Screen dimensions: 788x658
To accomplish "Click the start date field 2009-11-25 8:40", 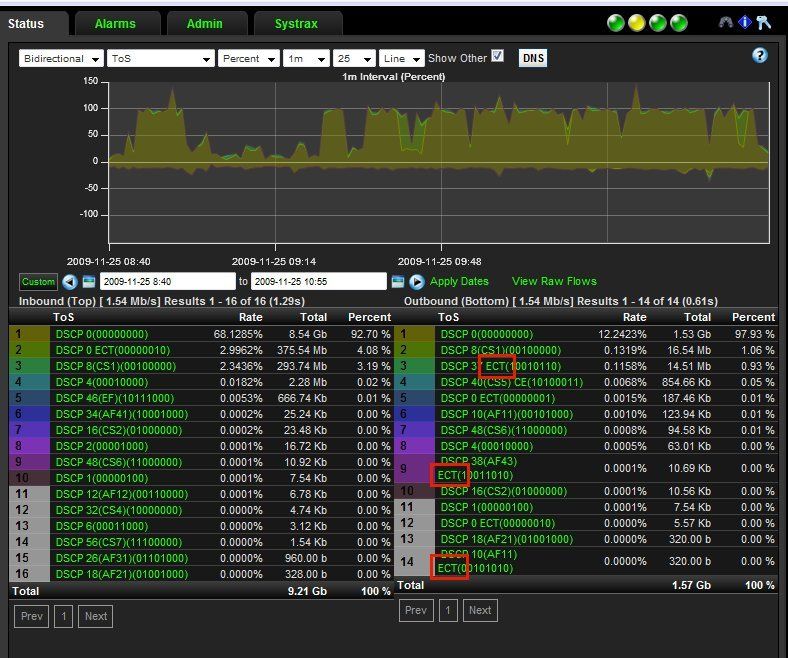I will [x=167, y=281].
